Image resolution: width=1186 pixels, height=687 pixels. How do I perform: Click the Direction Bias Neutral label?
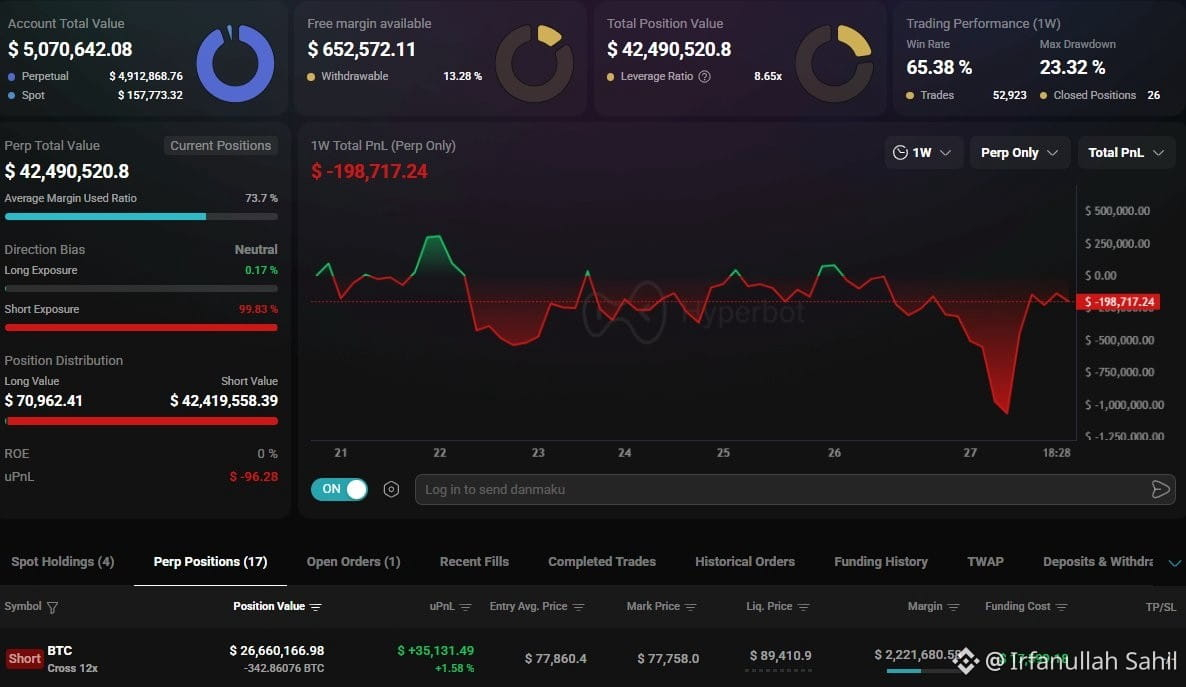pos(256,250)
